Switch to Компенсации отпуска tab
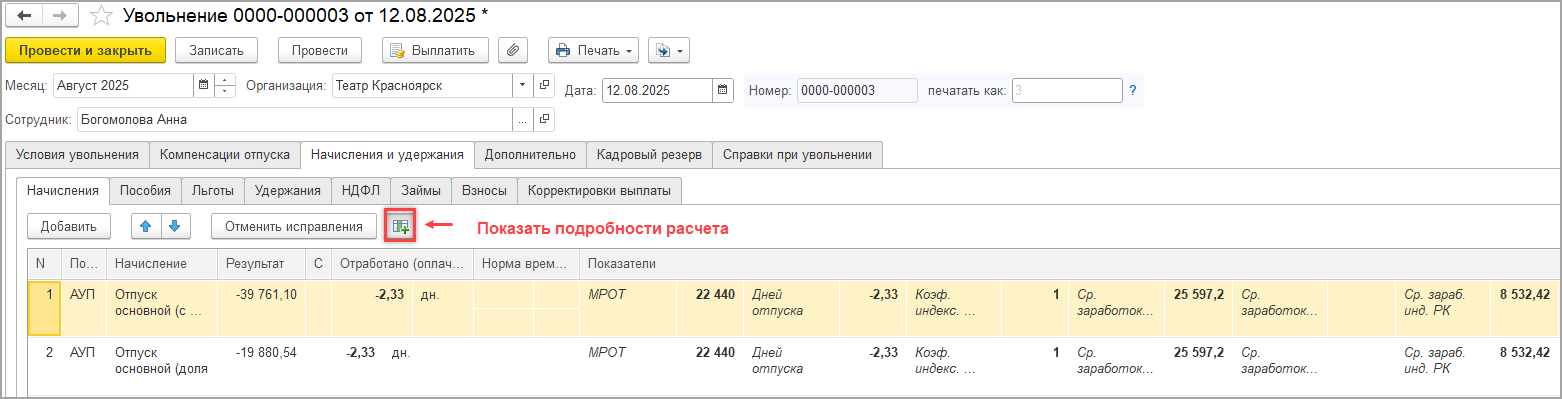1562x399 pixels. point(225,155)
